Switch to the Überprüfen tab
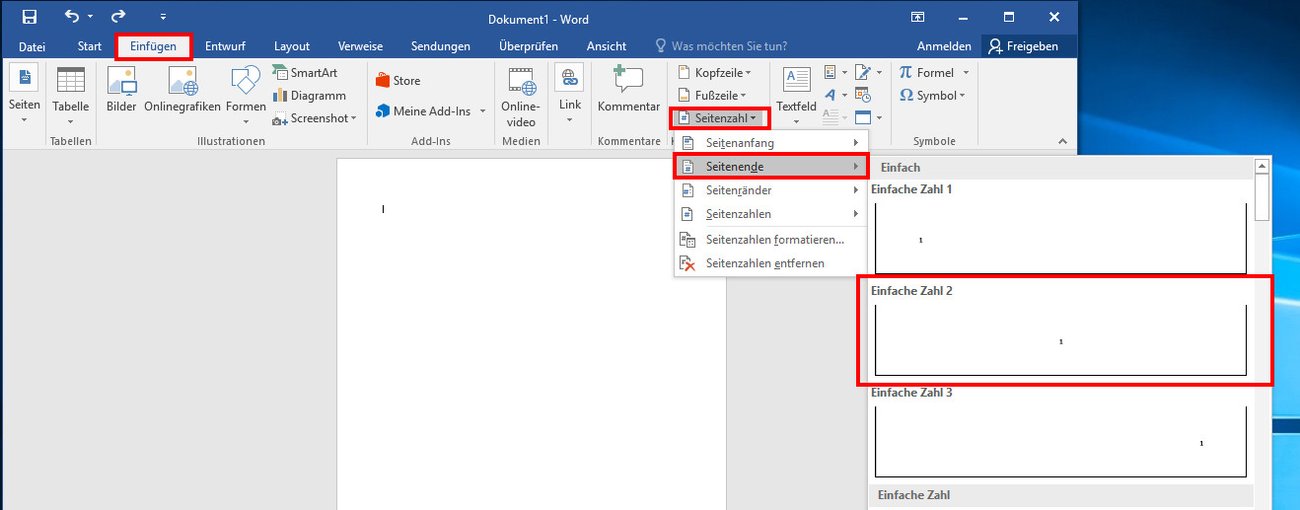This screenshot has width=1300, height=510. tap(527, 46)
